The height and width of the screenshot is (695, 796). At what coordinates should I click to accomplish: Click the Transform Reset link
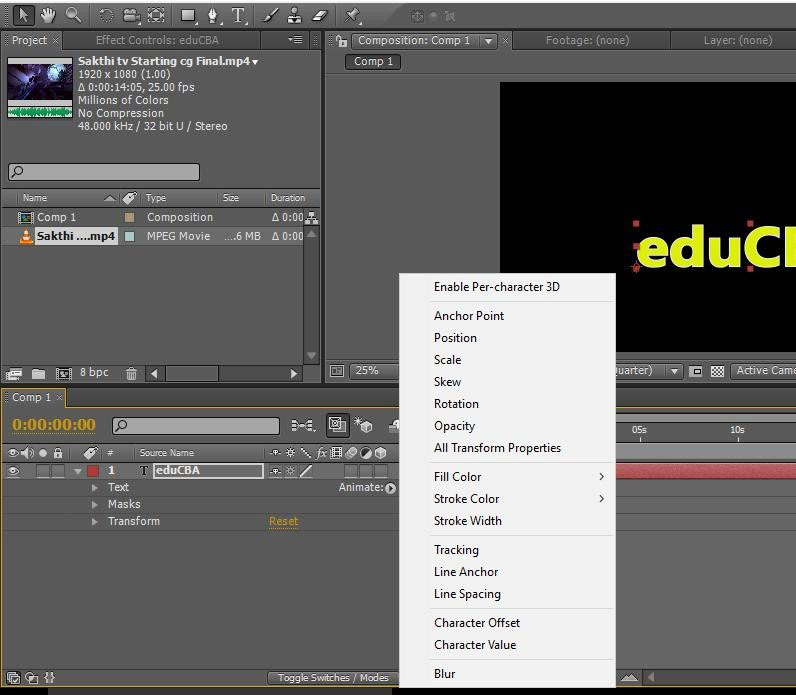click(283, 521)
